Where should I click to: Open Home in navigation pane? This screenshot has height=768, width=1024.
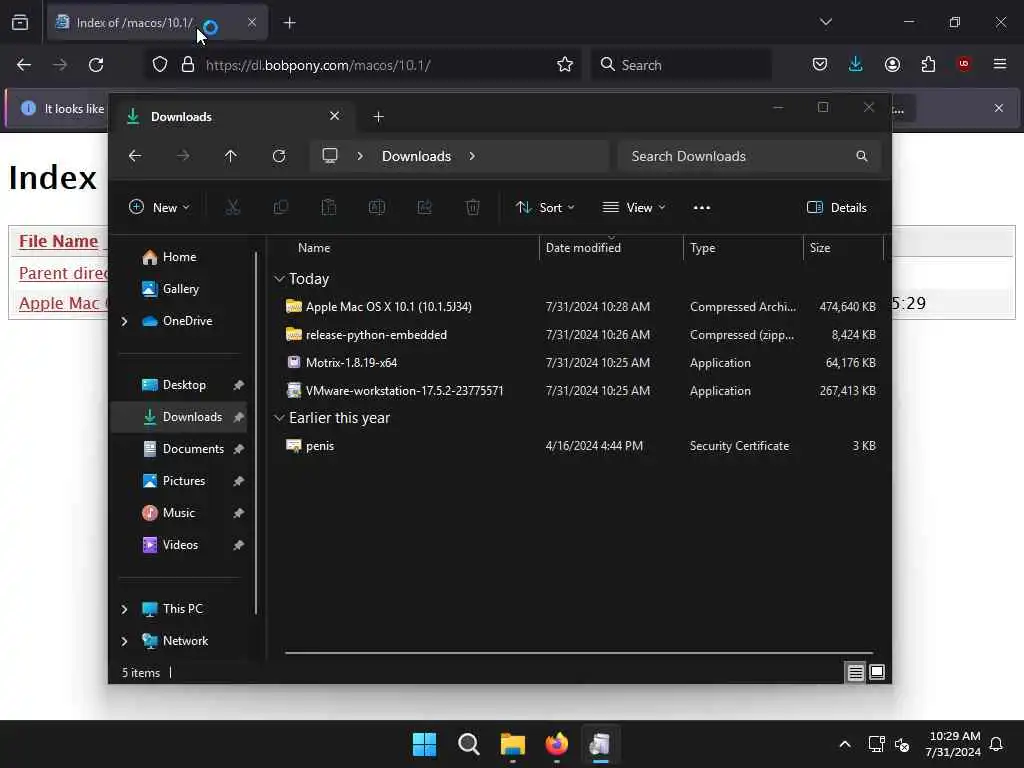[x=180, y=257]
